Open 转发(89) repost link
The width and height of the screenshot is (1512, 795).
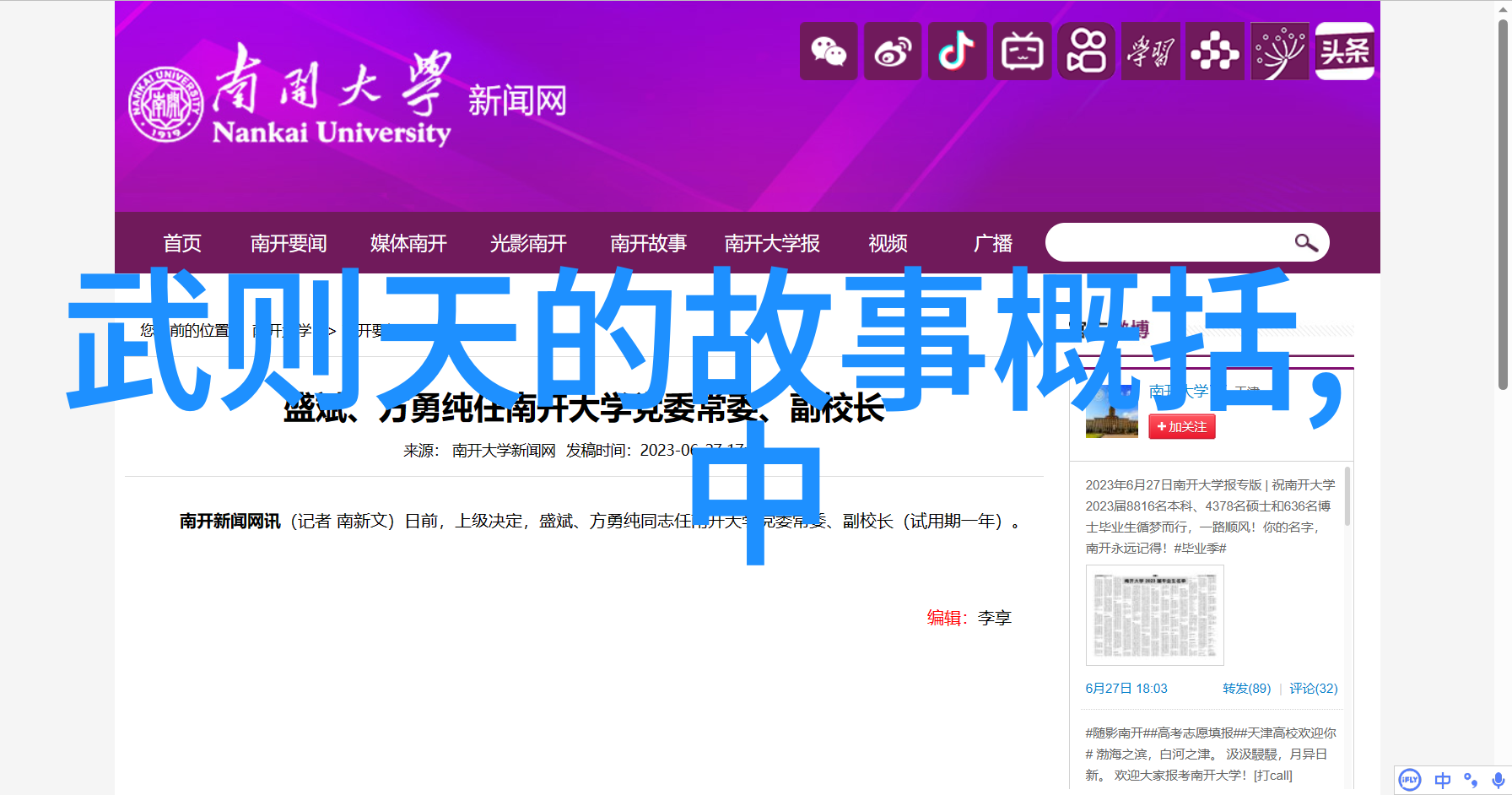click(x=1246, y=689)
